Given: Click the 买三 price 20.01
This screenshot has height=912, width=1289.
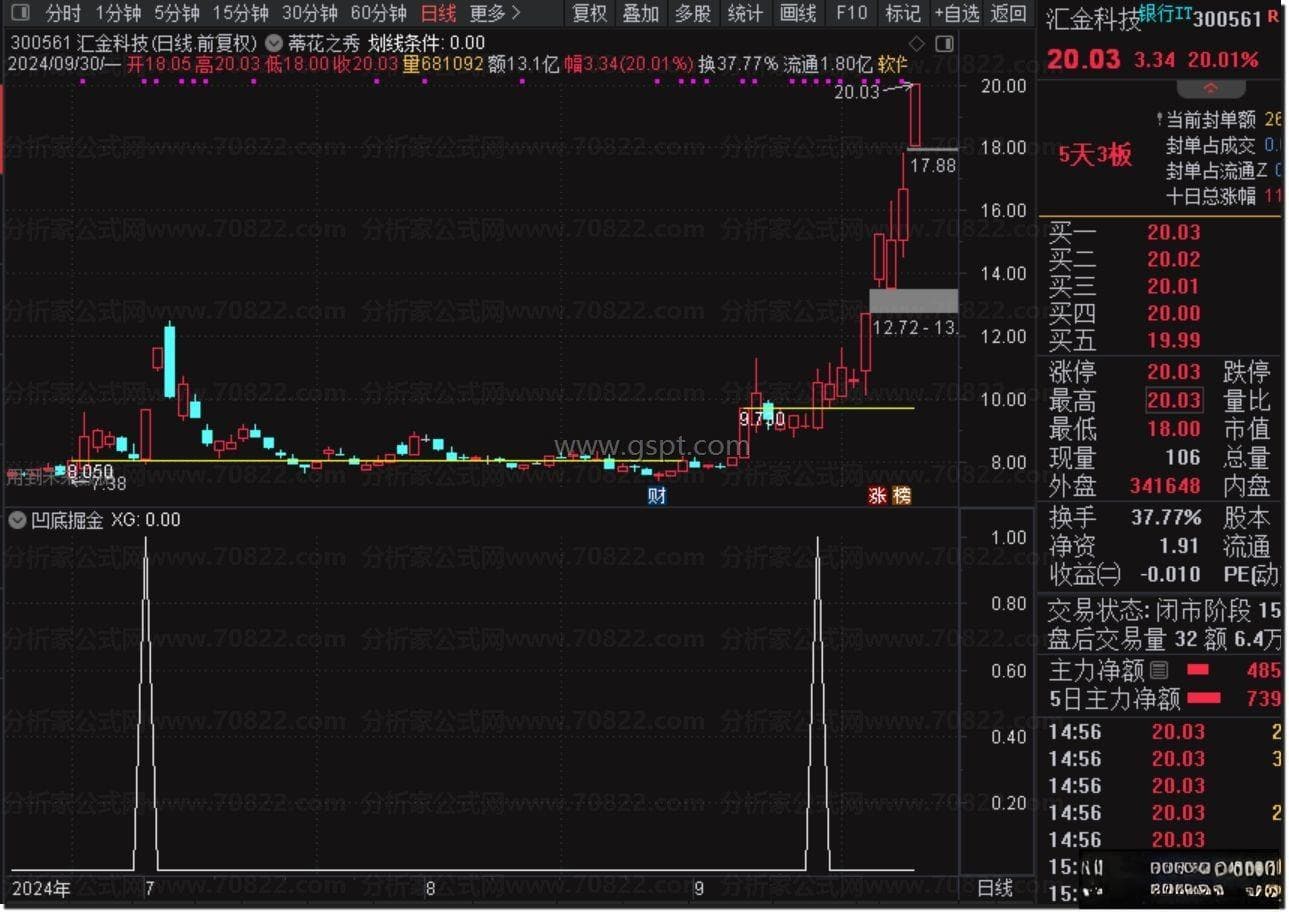Looking at the screenshot, I should [x=1174, y=287].
